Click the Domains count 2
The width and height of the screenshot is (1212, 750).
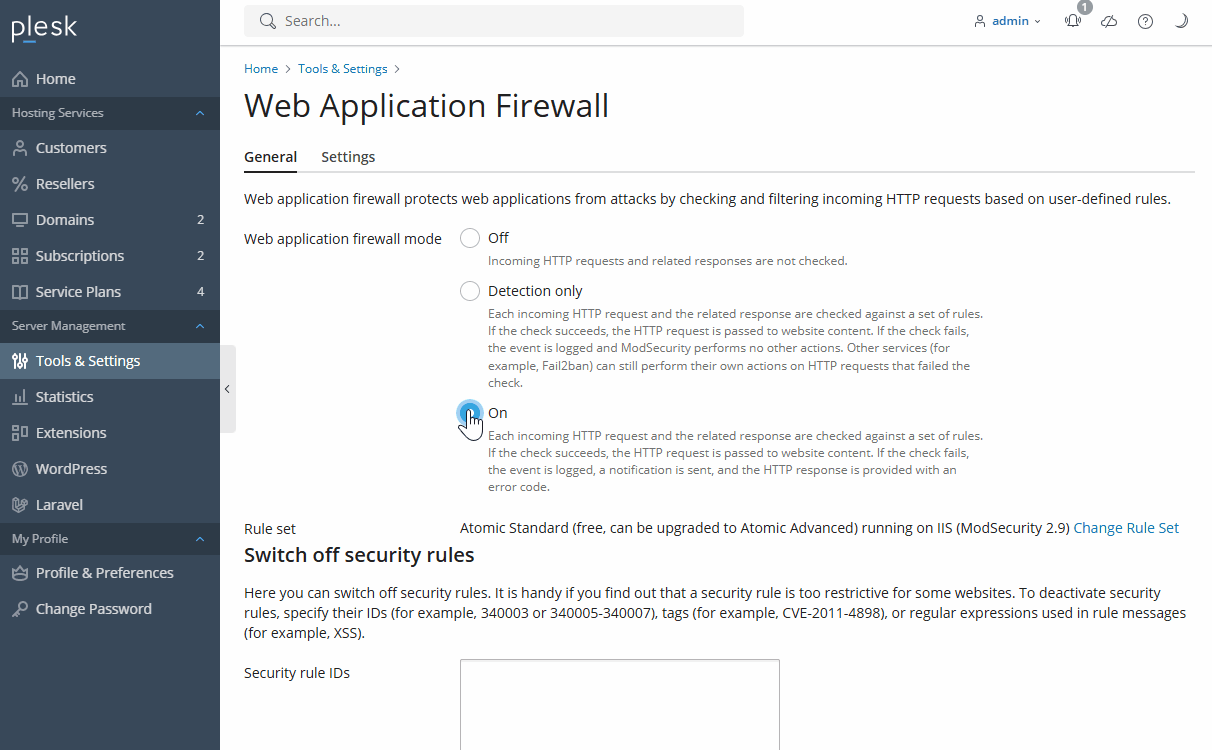pyautogui.click(x=200, y=220)
